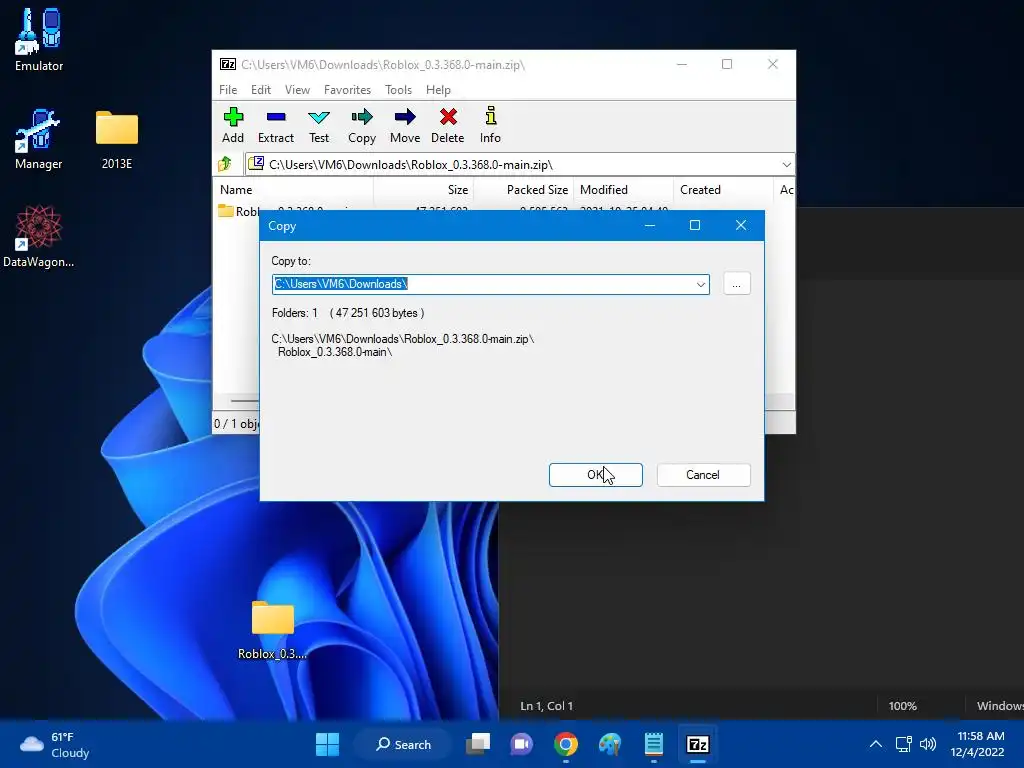Image resolution: width=1024 pixels, height=768 pixels.
Task: Click the Test archive icon
Action: pos(319,125)
